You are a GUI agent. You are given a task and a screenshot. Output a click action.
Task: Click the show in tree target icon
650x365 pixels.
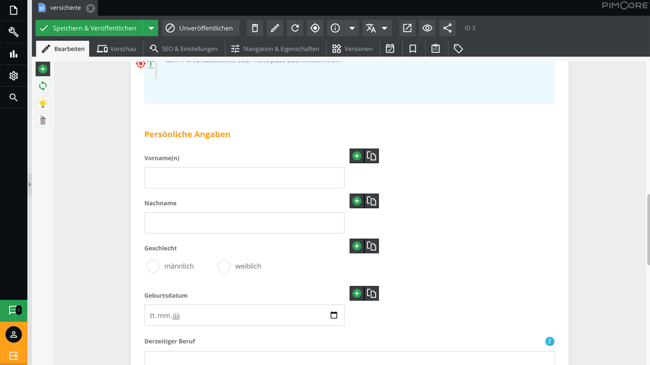pos(315,28)
